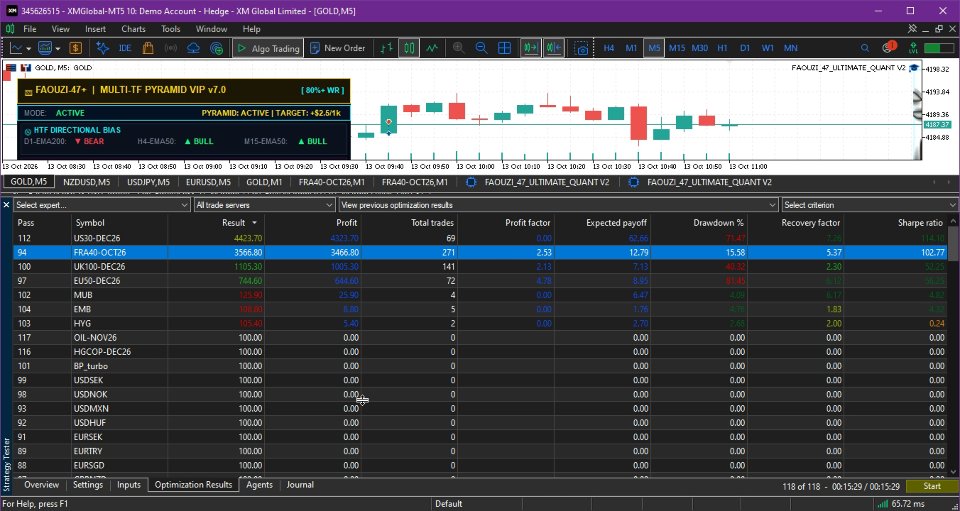Select the W1 timeframe button
960x511 pixels.
point(768,48)
